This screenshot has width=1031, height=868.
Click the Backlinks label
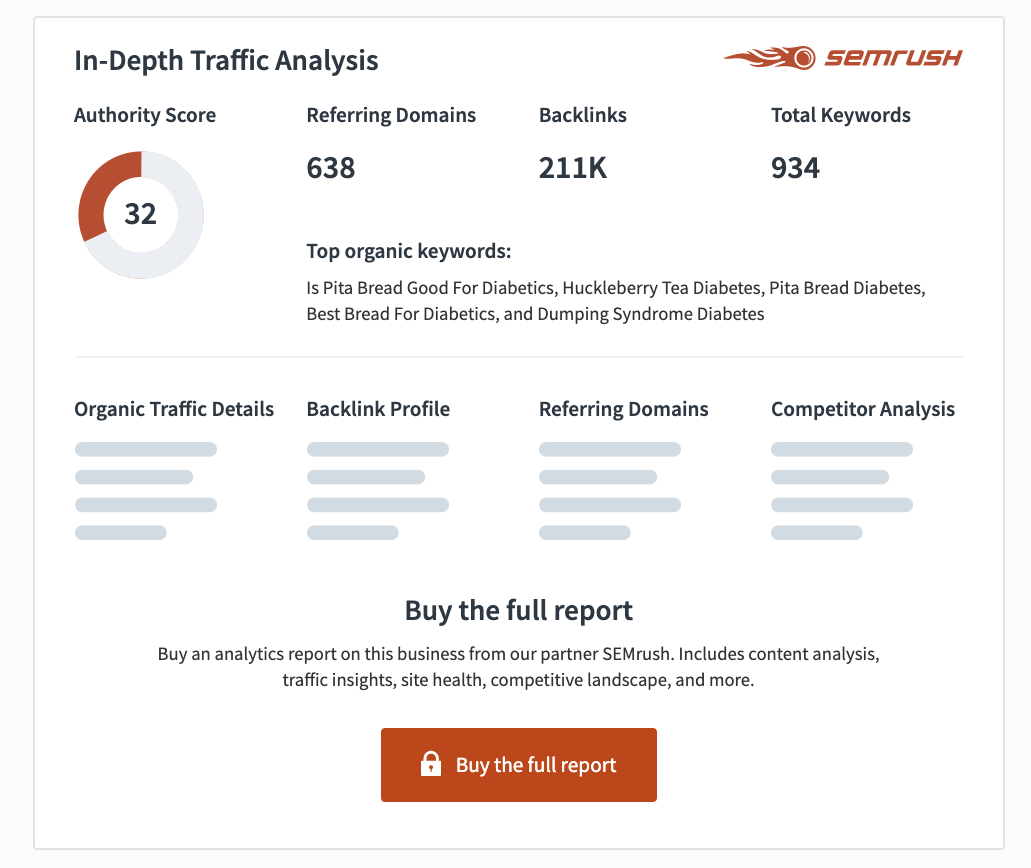point(583,115)
